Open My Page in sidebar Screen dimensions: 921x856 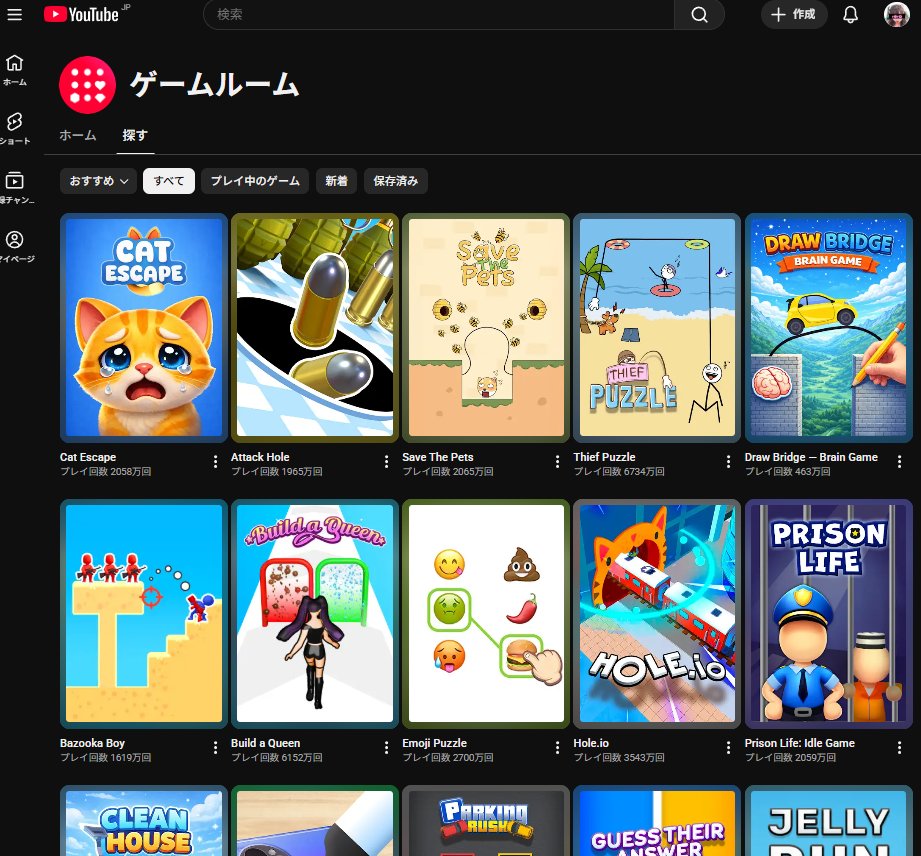coord(15,246)
